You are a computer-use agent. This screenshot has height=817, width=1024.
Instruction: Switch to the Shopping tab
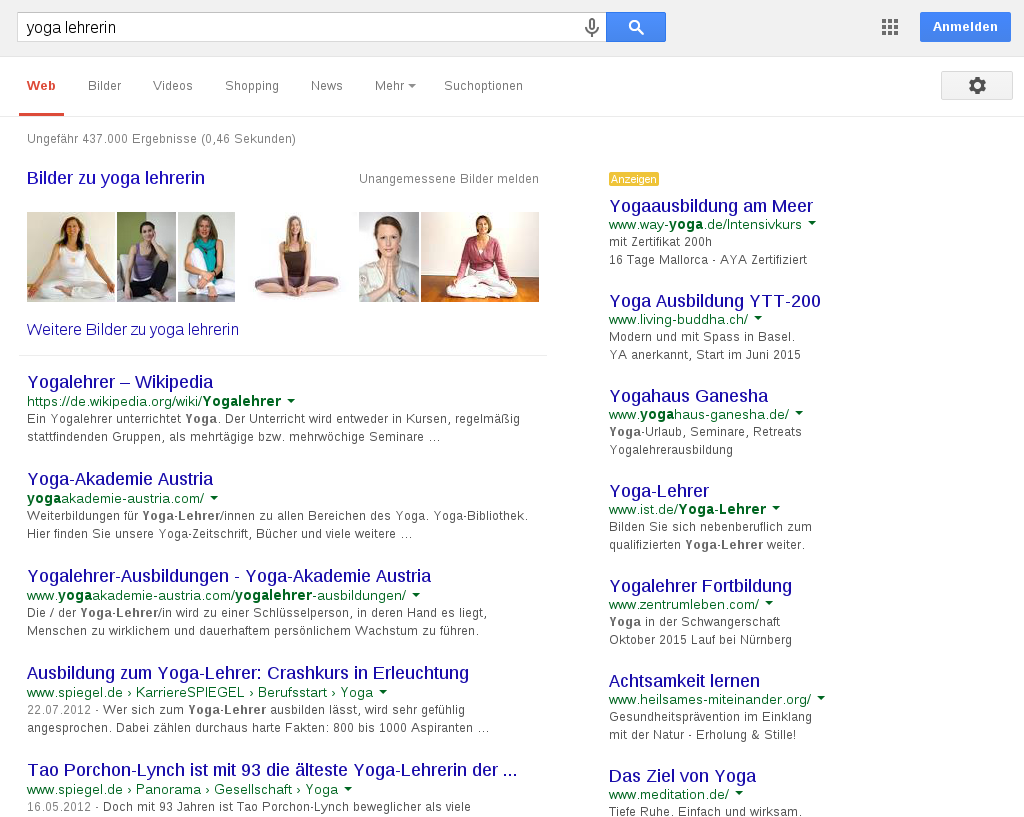pos(252,86)
